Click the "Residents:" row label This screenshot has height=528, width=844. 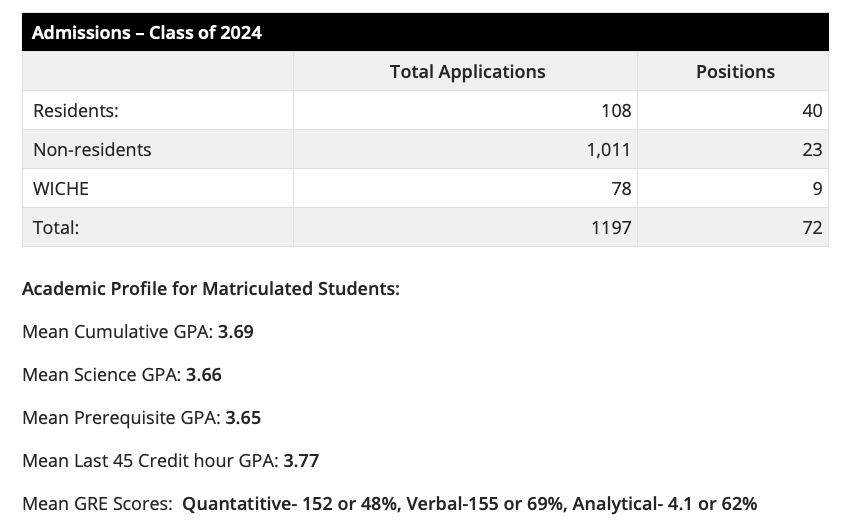point(76,111)
